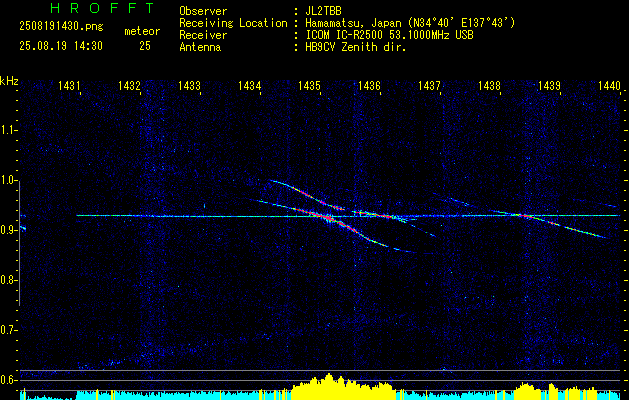Screen dimensions: 629x400
Task: Click time axis label 1438
Action: tap(489, 85)
